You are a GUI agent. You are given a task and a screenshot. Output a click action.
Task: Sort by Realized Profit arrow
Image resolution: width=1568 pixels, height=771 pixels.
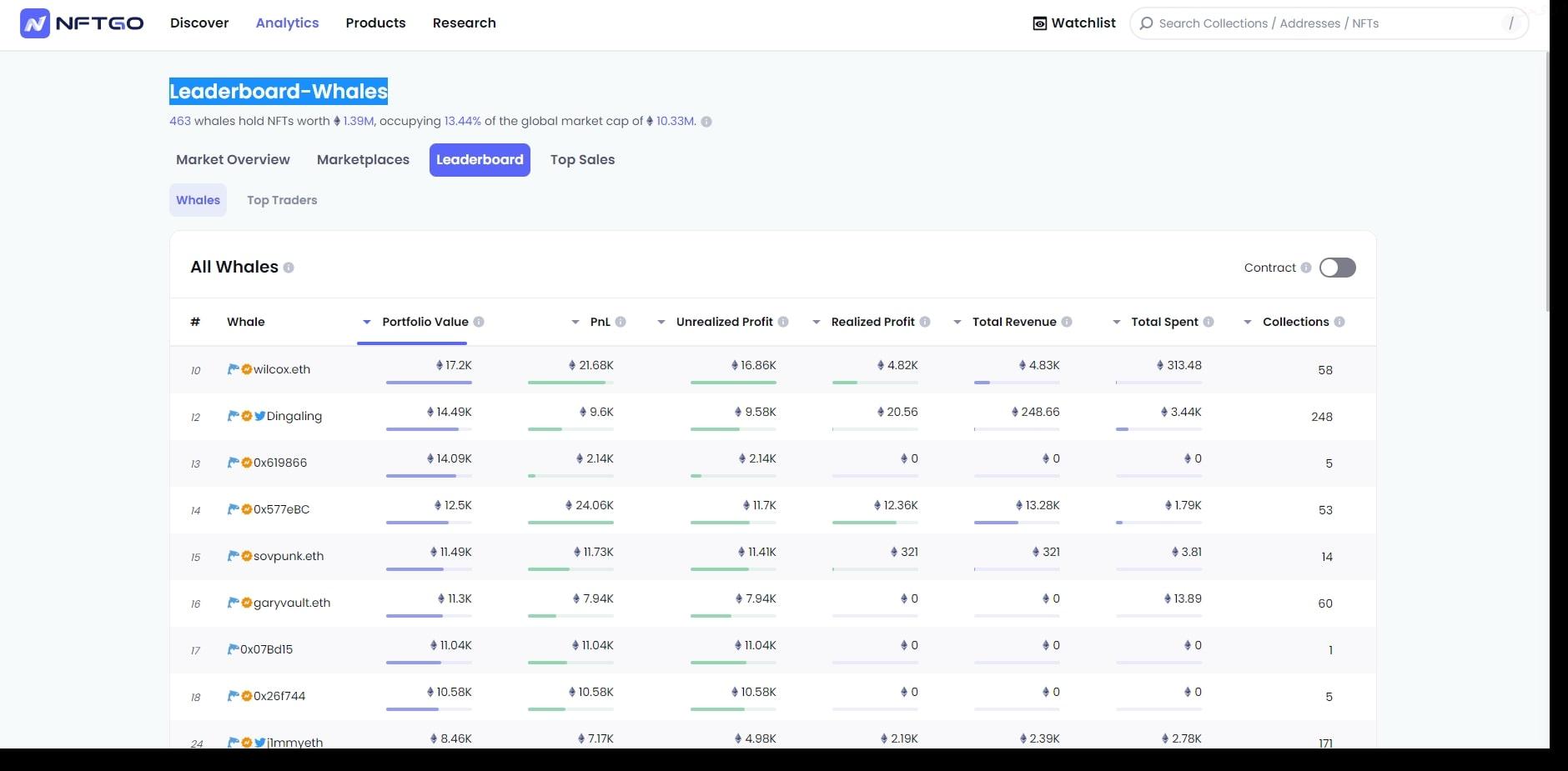click(816, 322)
